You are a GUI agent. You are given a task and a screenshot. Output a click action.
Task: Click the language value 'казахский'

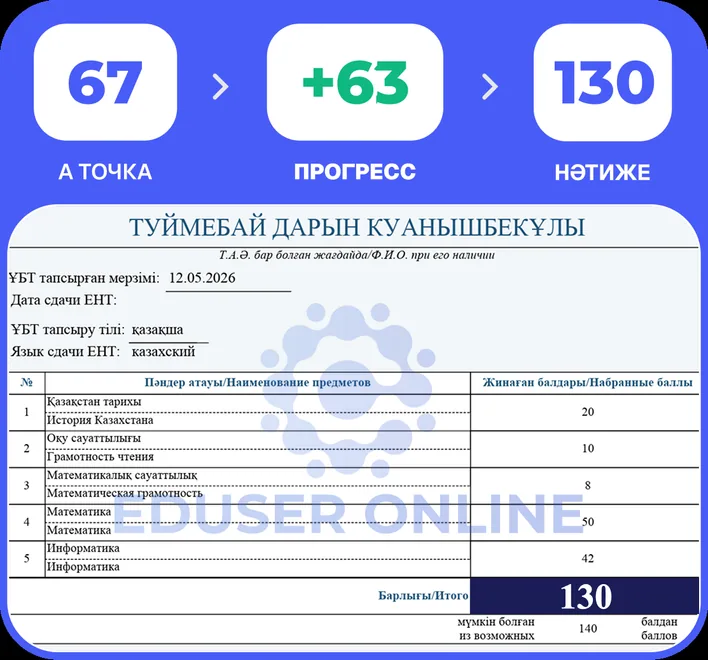tap(163, 352)
